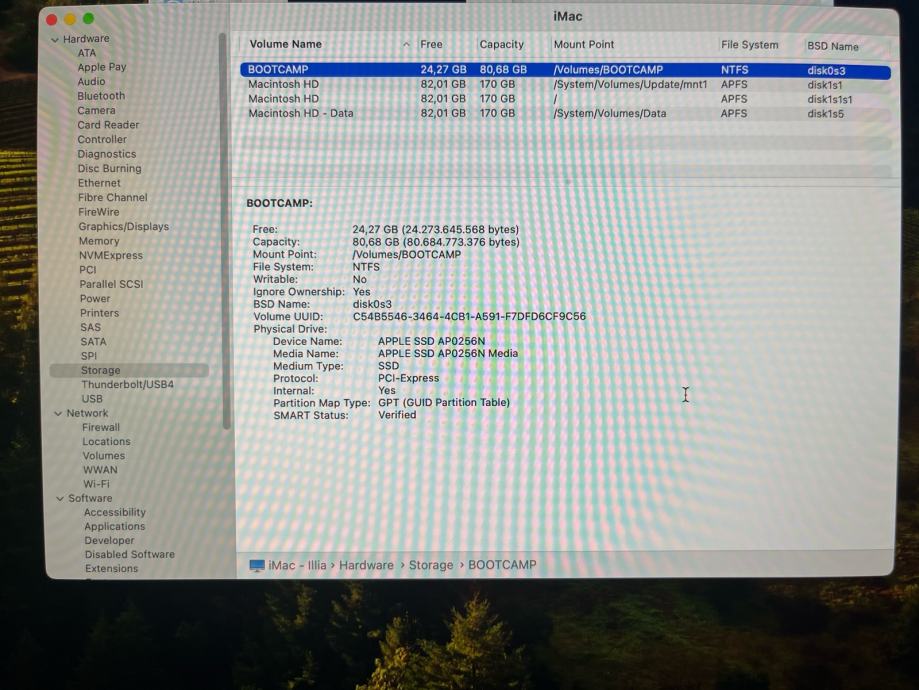The height and width of the screenshot is (690, 919).
Task: Open Apple Pay in the sidebar
Action: click(x=102, y=67)
